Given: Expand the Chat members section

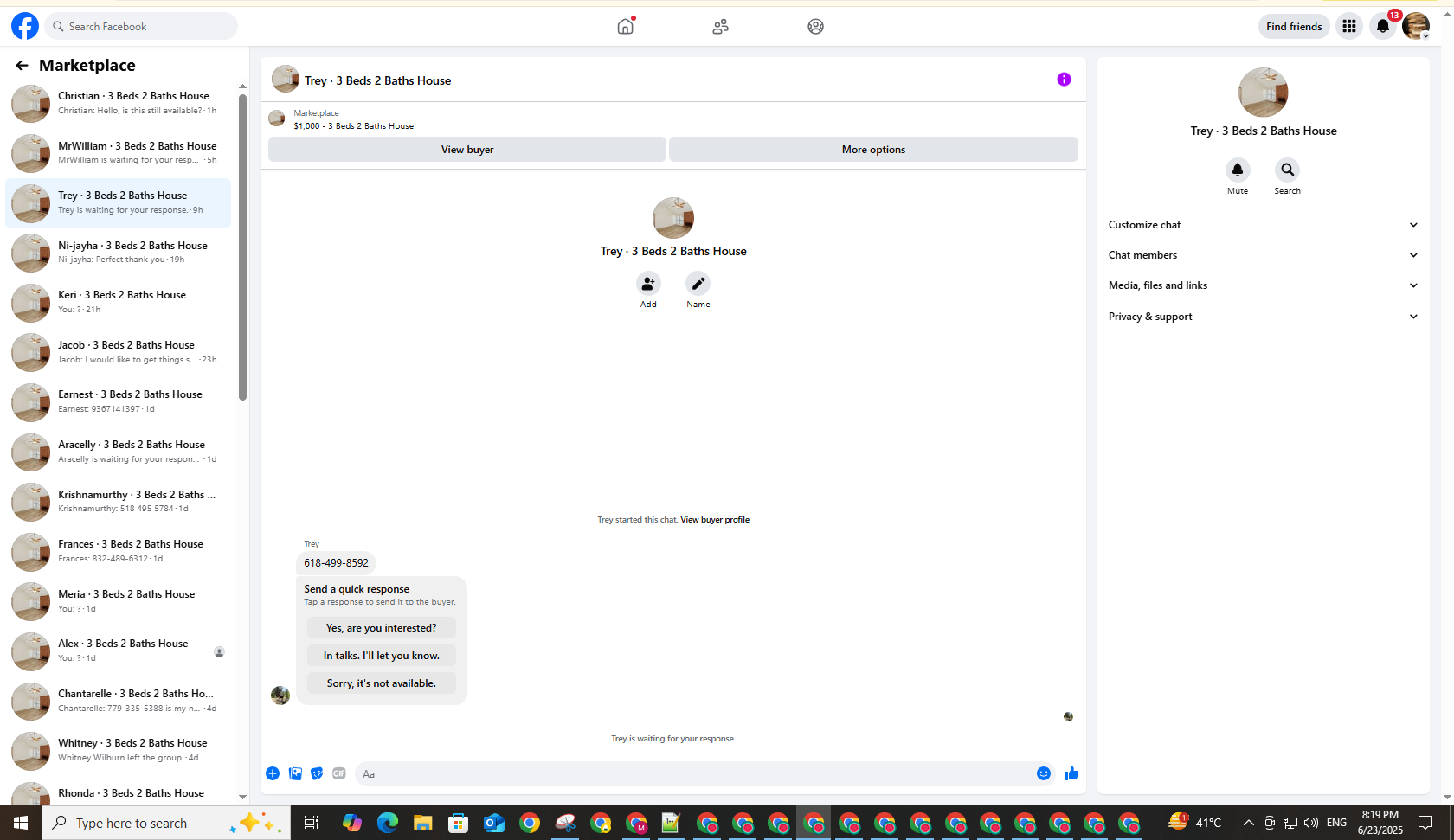Looking at the screenshot, I should tap(1264, 255).
